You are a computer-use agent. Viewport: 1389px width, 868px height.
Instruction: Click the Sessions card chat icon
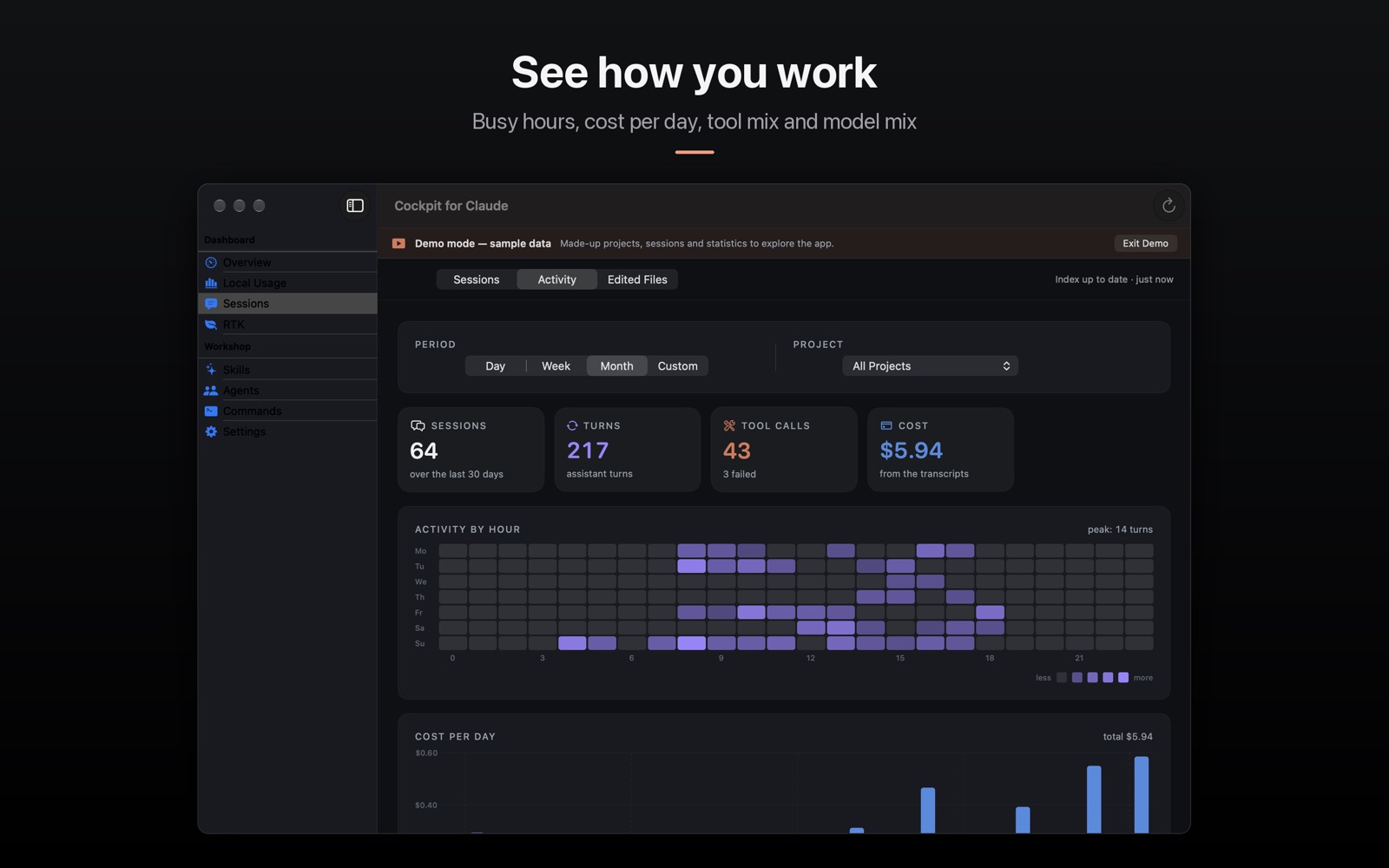point(418,425)
